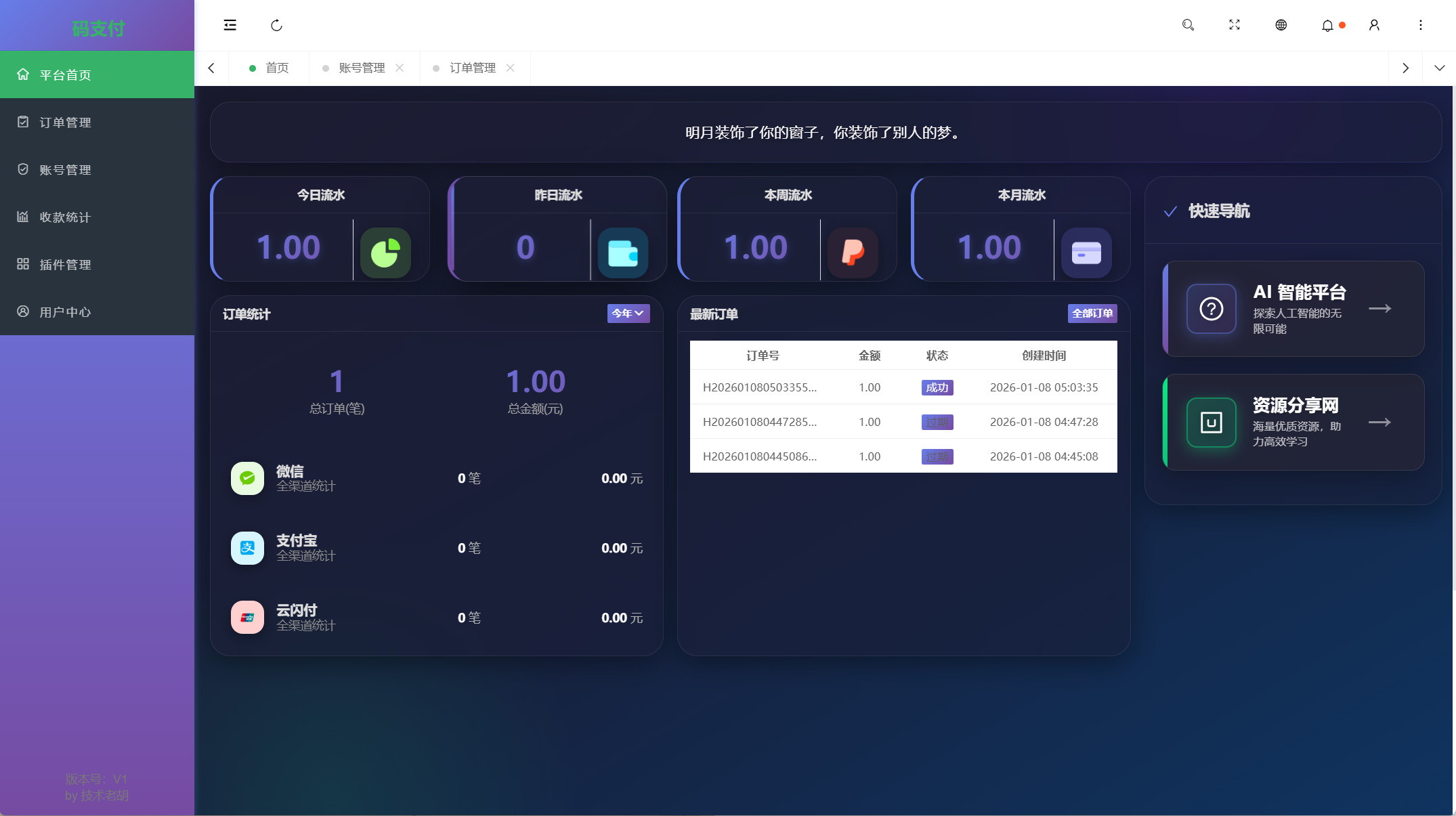
Task: Expand the tab options down chevron
Action: tap(1440, 68)
